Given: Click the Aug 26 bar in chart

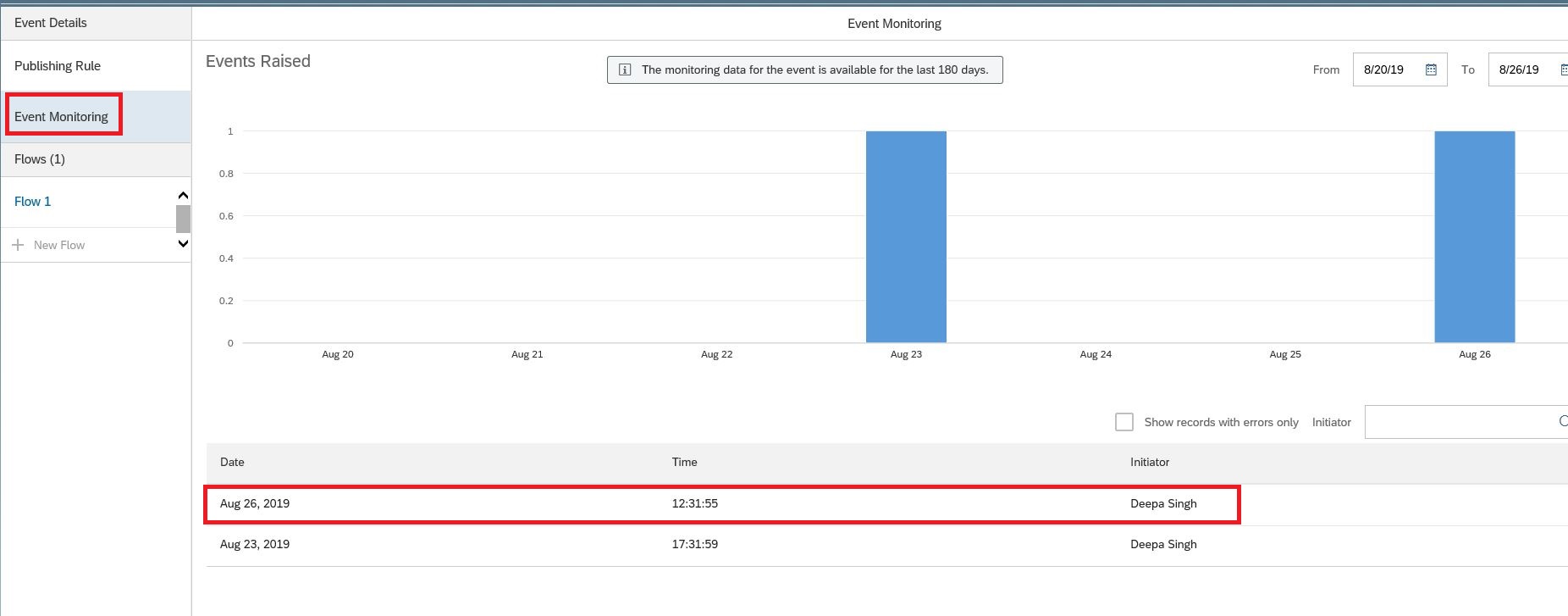Looking at the screenshot, I should 1474,236.
